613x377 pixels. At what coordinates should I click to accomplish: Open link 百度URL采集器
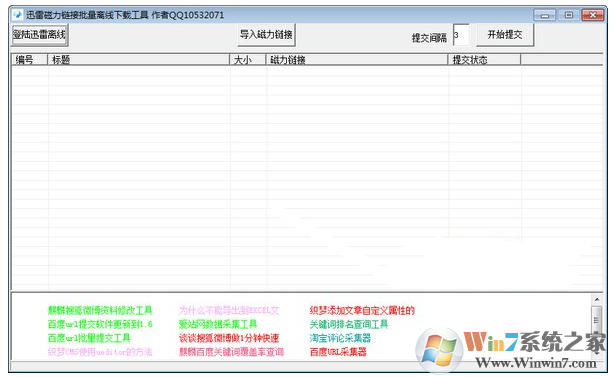(x=338, y=352)
